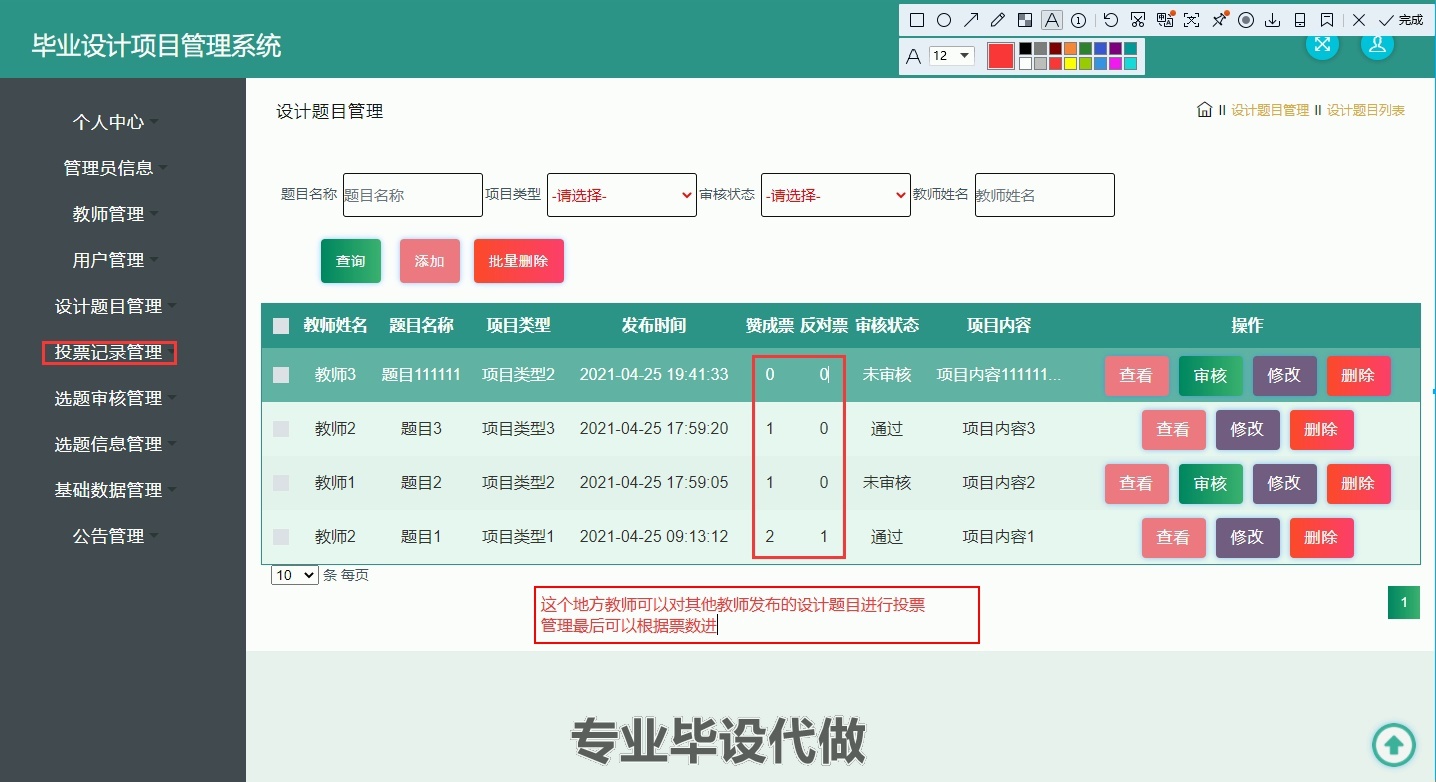Image resolution: width=1436 pixels, height=782 pixels.
Task: Click the OCR text recognition icon
Action: (1191, 20)
